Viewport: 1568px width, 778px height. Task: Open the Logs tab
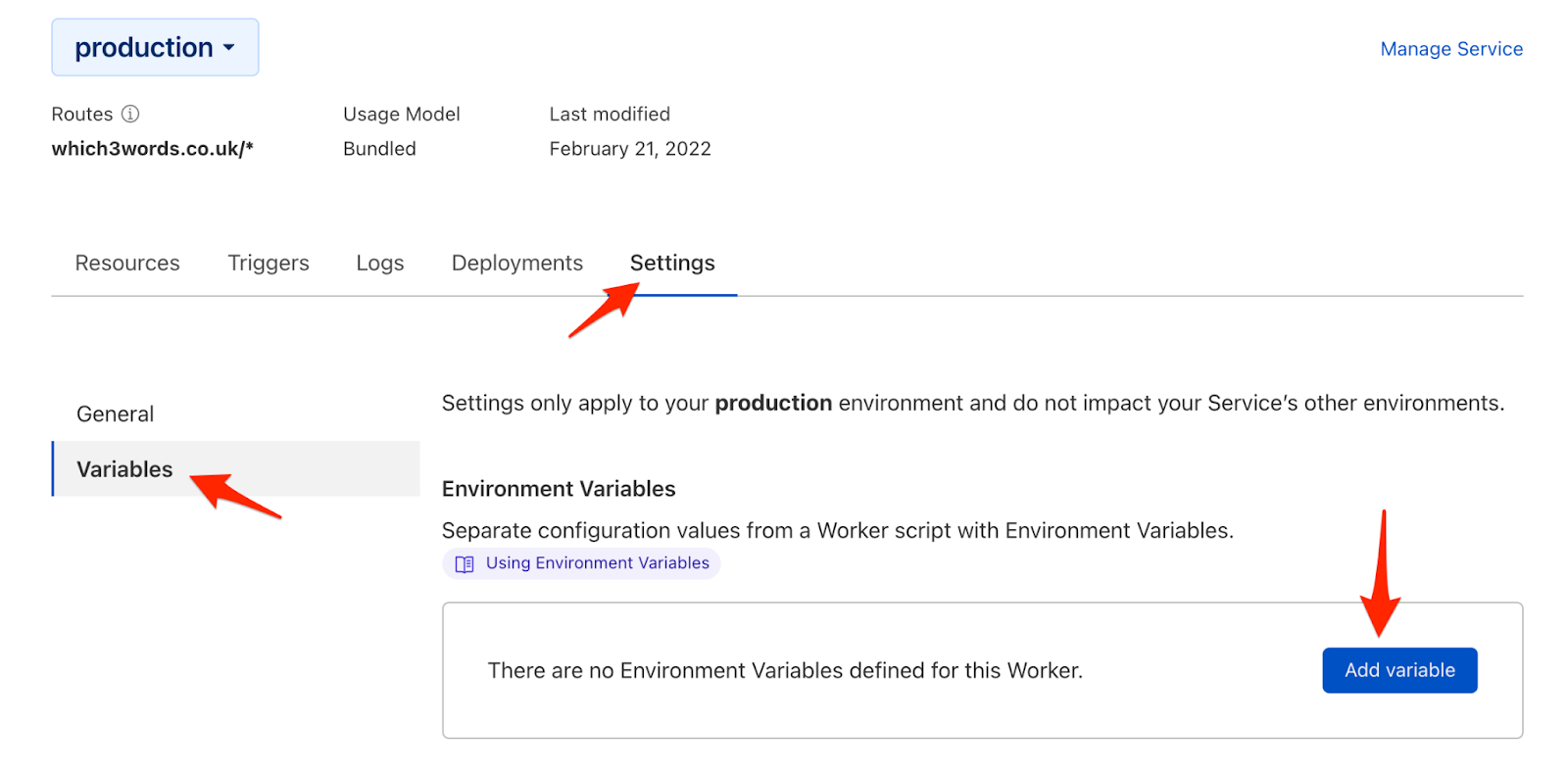pos(380,263)
